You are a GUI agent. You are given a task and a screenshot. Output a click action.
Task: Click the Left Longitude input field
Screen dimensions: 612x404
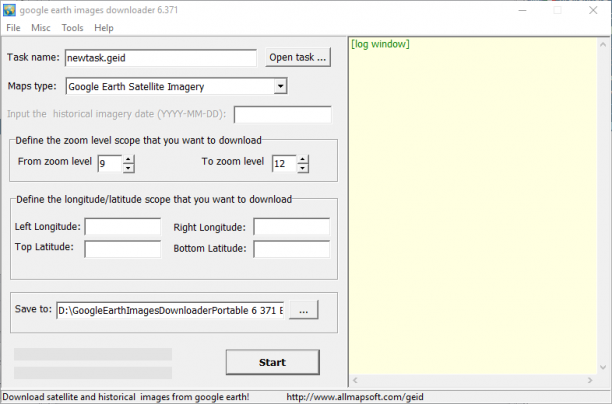pyautogui.click(x=123, y=226)
